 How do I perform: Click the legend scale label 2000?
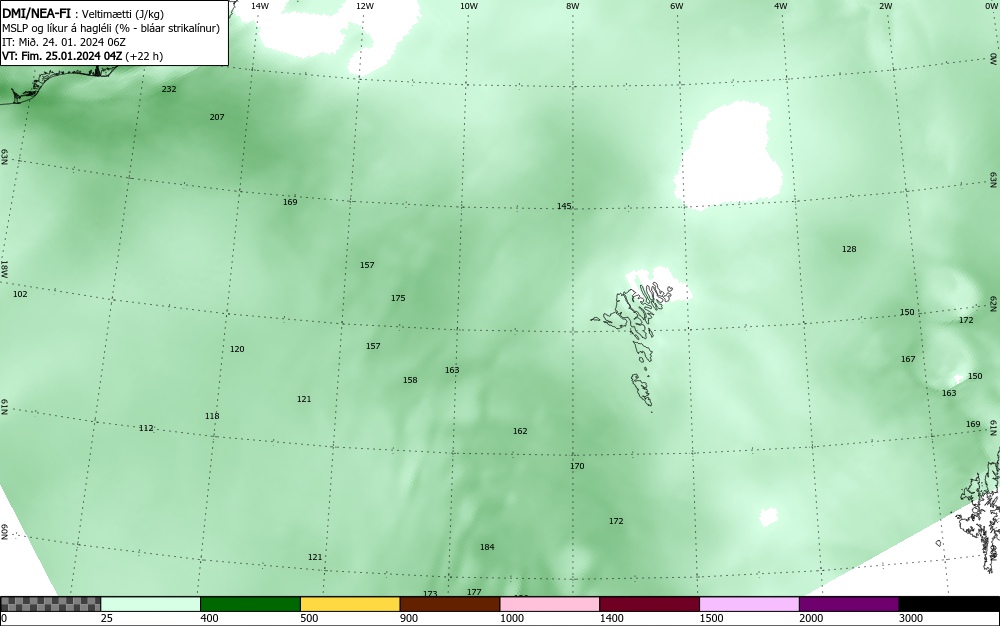click(811, 618)
